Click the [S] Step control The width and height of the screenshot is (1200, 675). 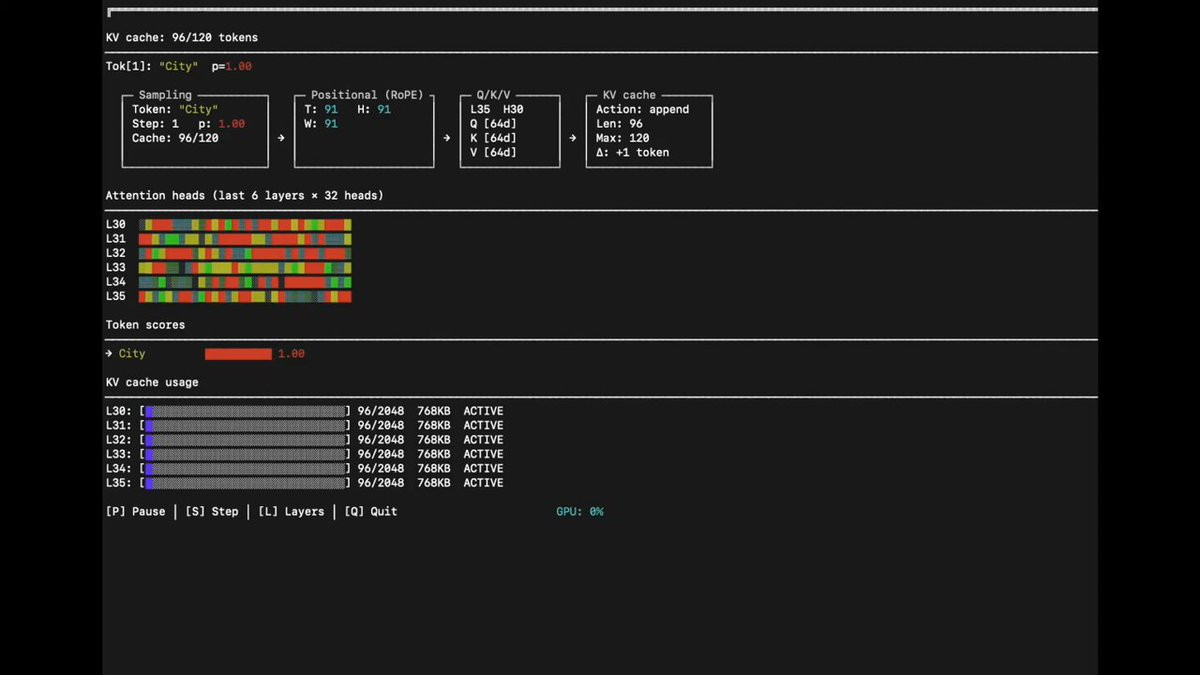click(x=212, y=511)
